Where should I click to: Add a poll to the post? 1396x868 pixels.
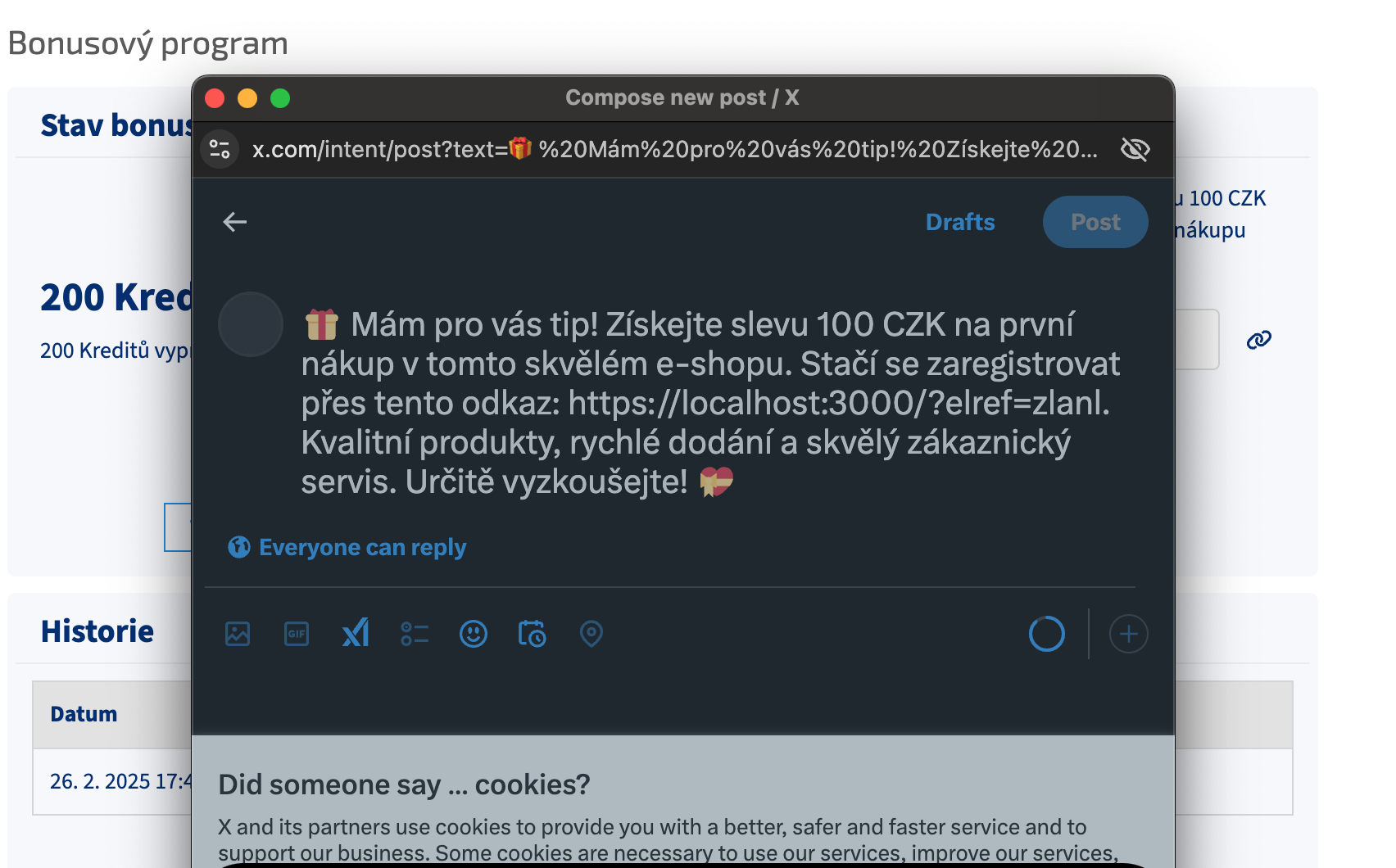tap(415, 634)
